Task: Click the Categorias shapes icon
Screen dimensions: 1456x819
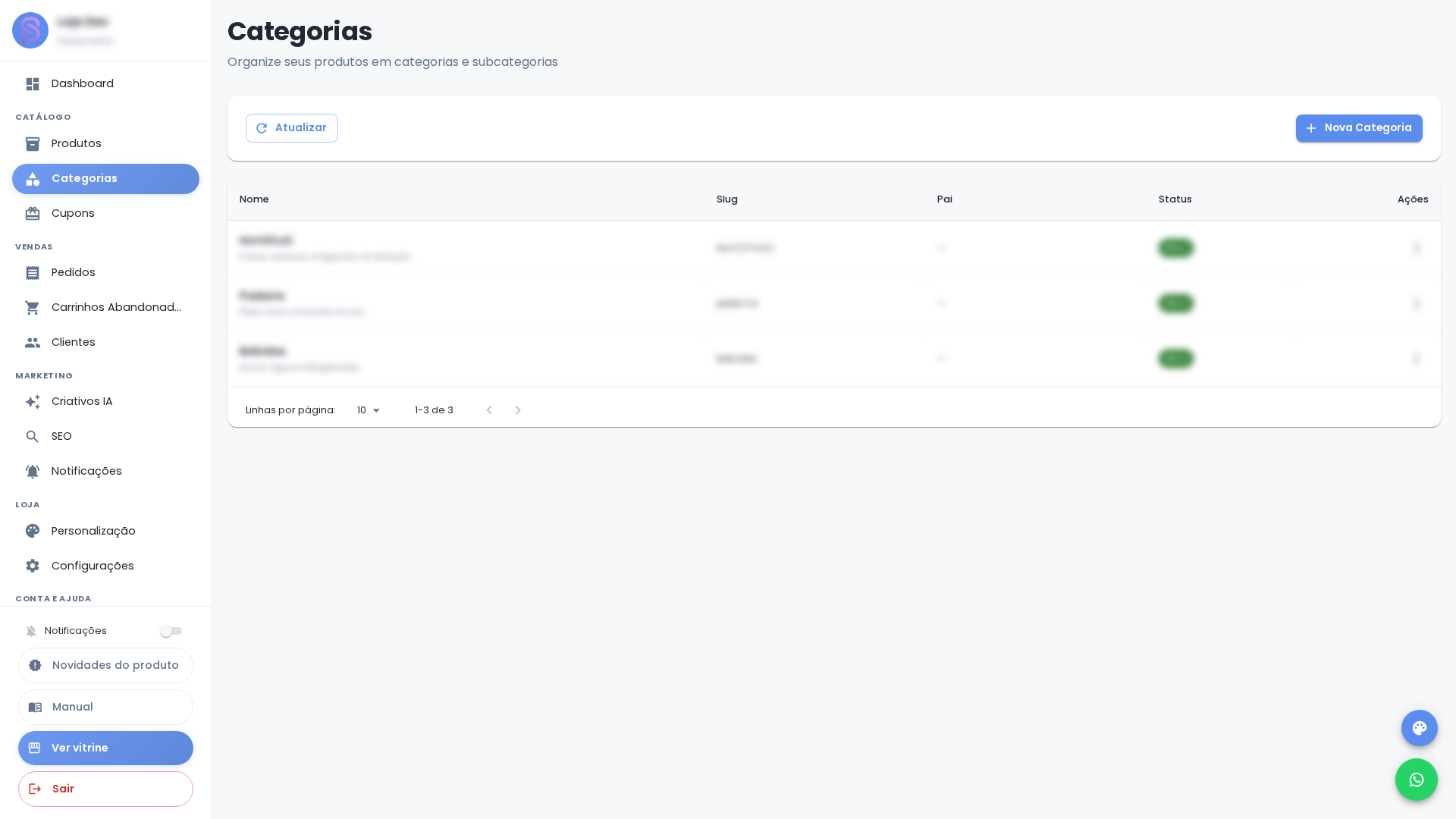Action: (x=33, y=179)
